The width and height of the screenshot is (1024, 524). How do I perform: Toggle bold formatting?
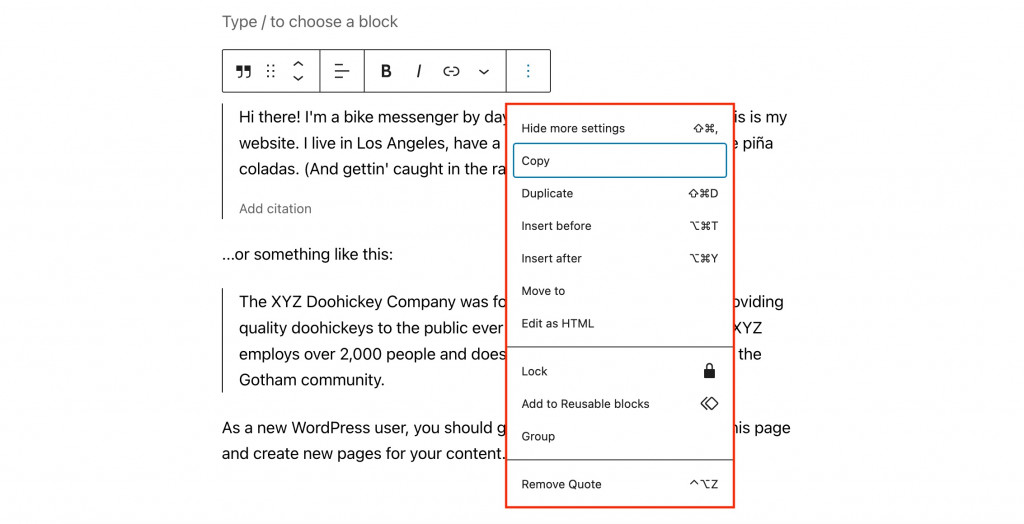tap(386, 71)
